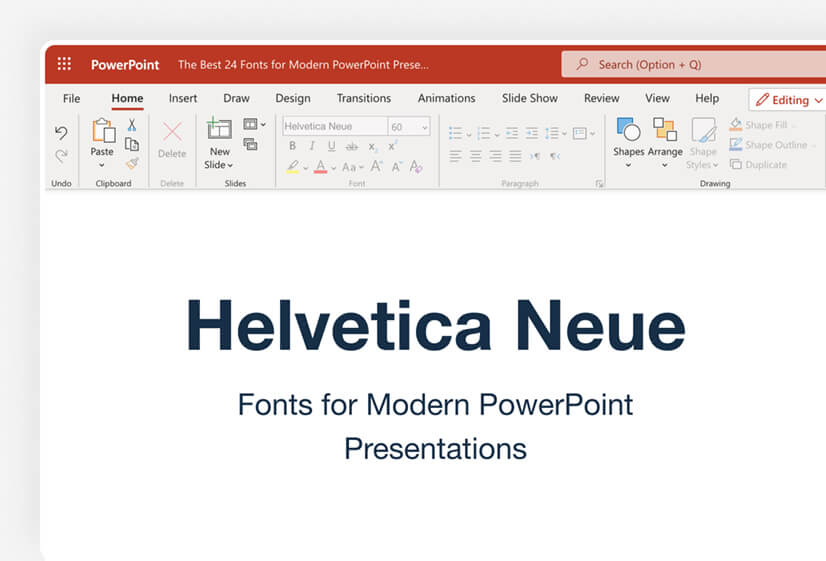
Task: Click the presentation file name in title bar
Action: tap(303, 64)
